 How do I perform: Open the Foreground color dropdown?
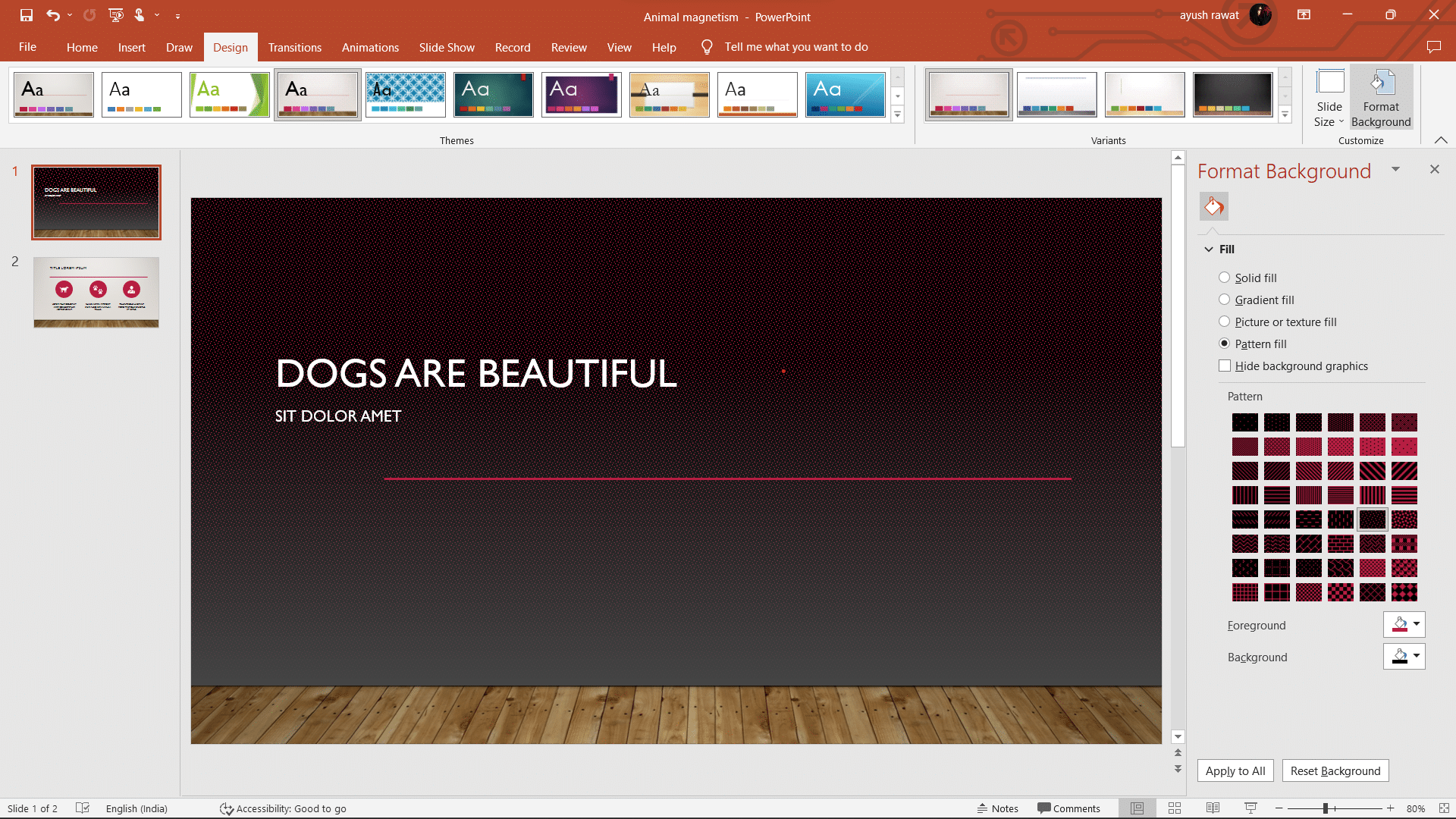[x=1416, y=624]
